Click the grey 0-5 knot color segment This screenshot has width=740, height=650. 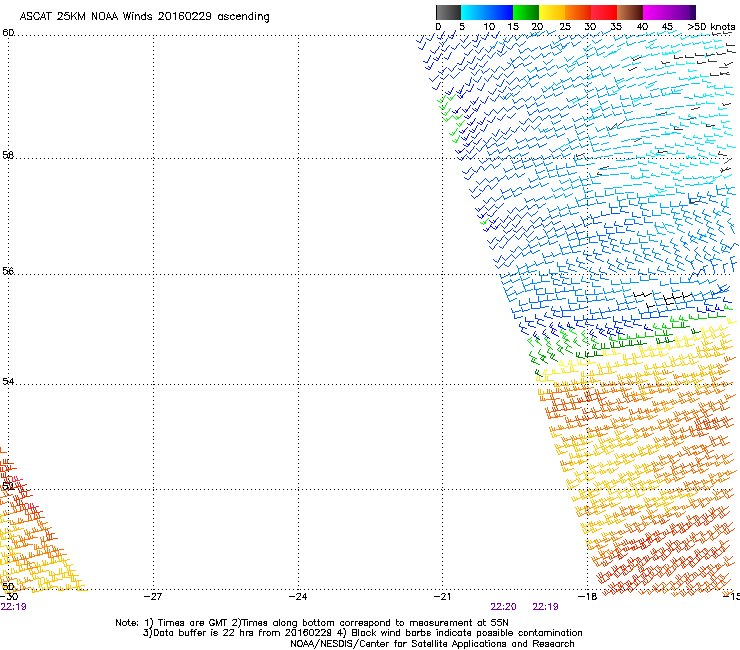pos(448,12)
